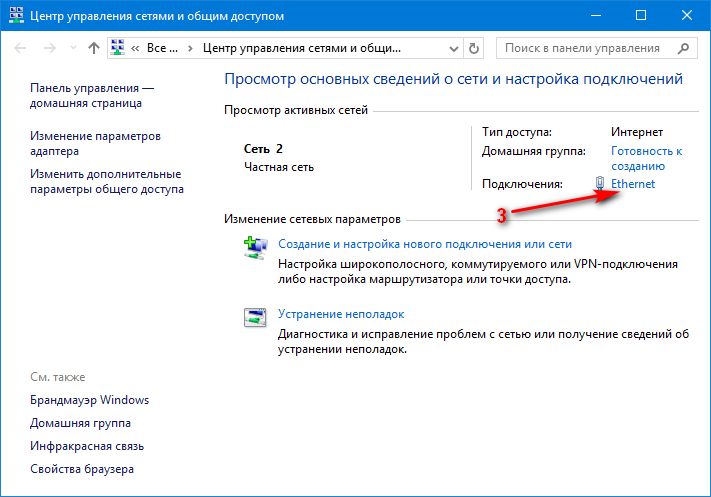The height and width of the screenshot is (497, 711).
Task: Click the troubleshooting (Устранение неполадок) icon
Action: tap(256, 318)
